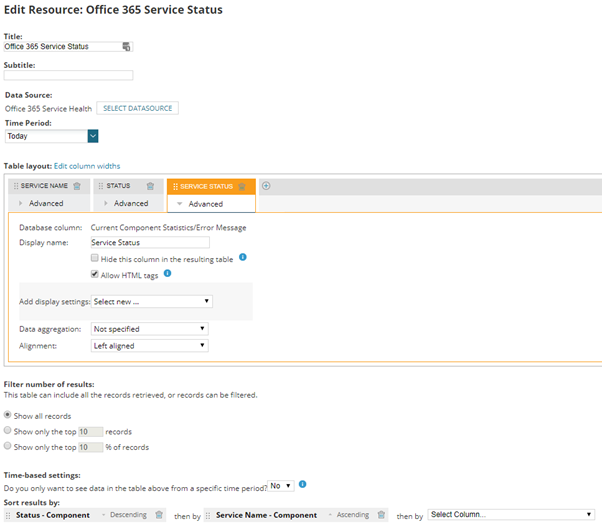Select the SERVICE NAME column tab
Viewport: 602px width, 532px height.
pos(49,186)
